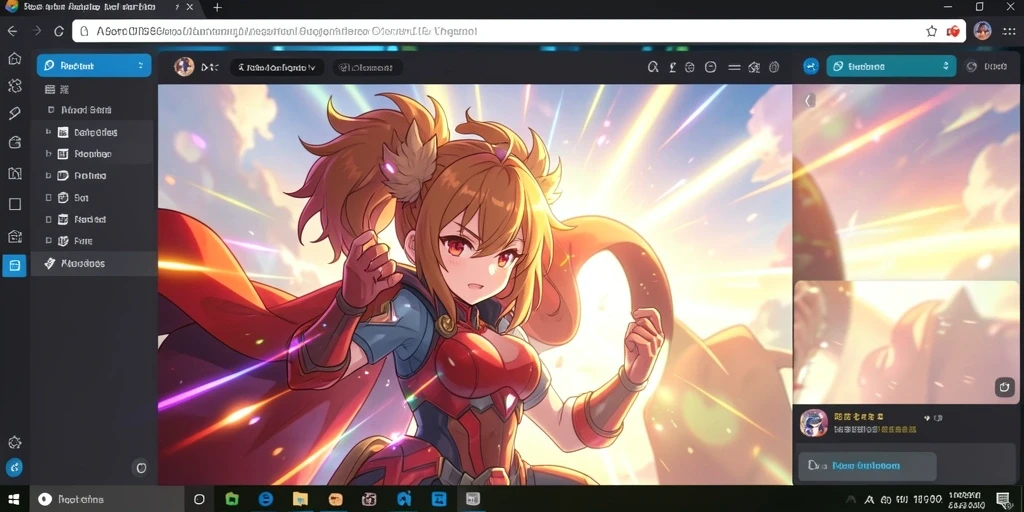Viewport: 1024px width, 512px height.
Task: Click the globe icon in the toolbar
Action: click(x=690, y=67)
